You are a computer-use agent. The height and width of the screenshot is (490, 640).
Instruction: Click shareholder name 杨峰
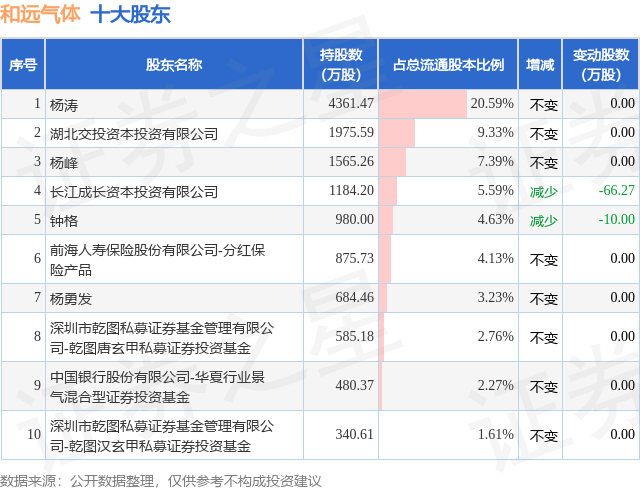click(64, 163)
